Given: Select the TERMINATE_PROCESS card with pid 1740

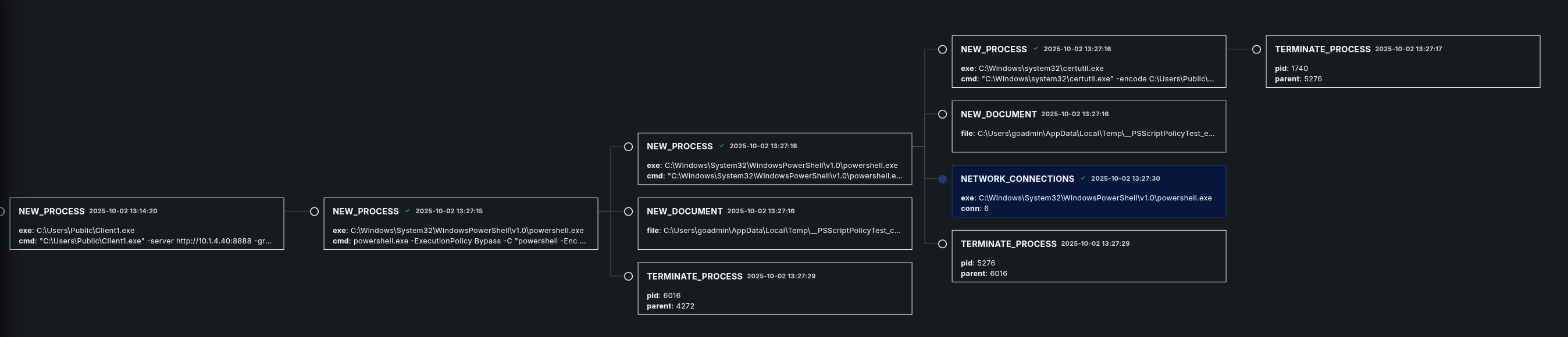Looking at the screenshot, I should click(1402, 62).
